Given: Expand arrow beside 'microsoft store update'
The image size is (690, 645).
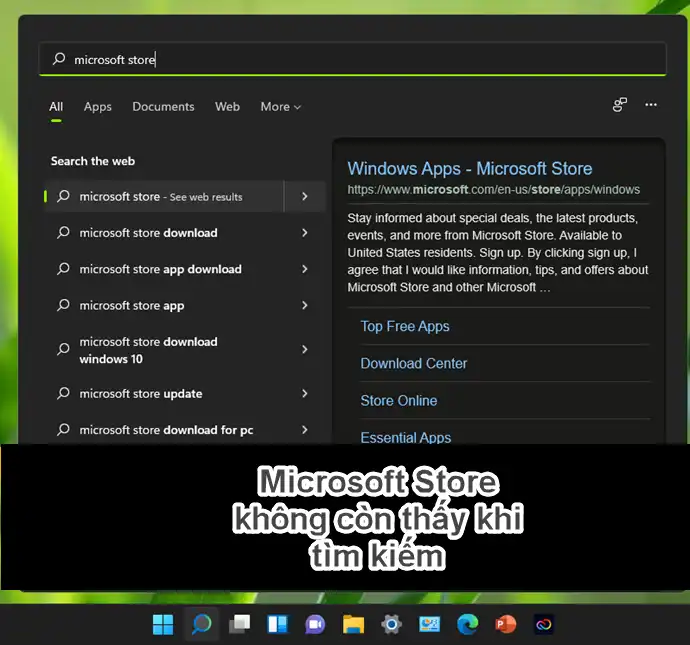Looking at the screenshot, I should point(305,393).
